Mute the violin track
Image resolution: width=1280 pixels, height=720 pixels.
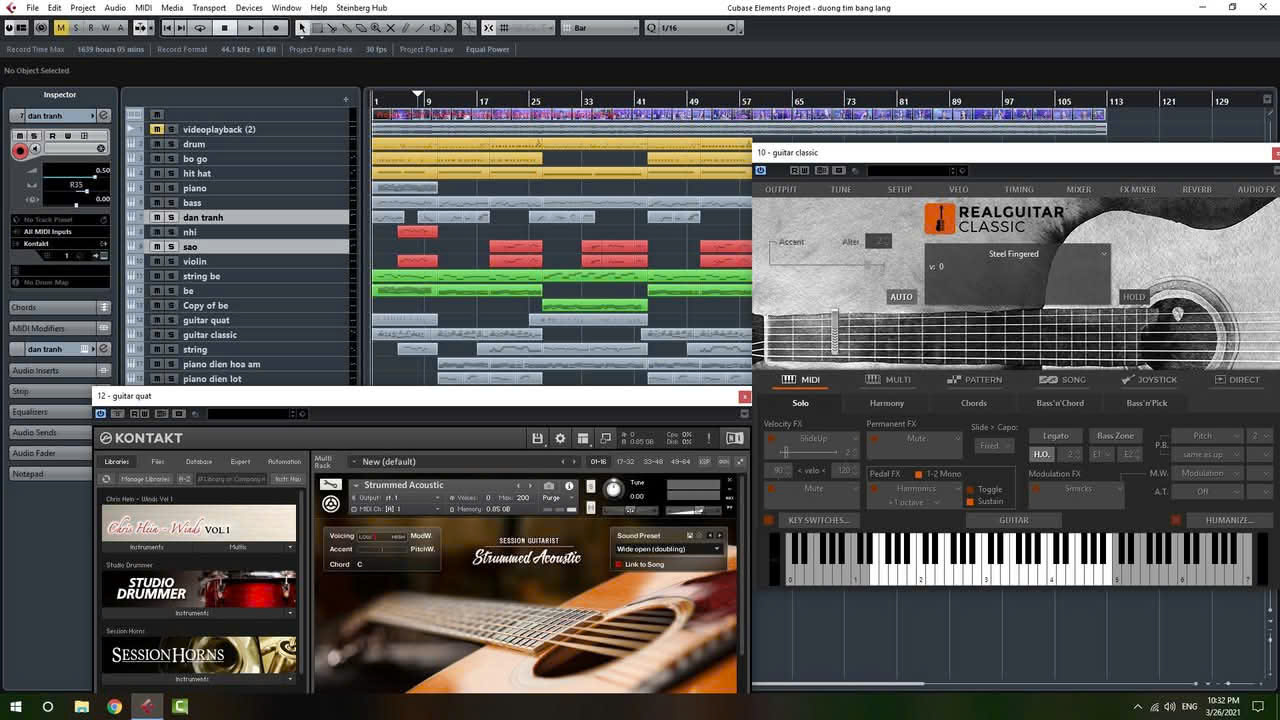click(x=157, y=262)
